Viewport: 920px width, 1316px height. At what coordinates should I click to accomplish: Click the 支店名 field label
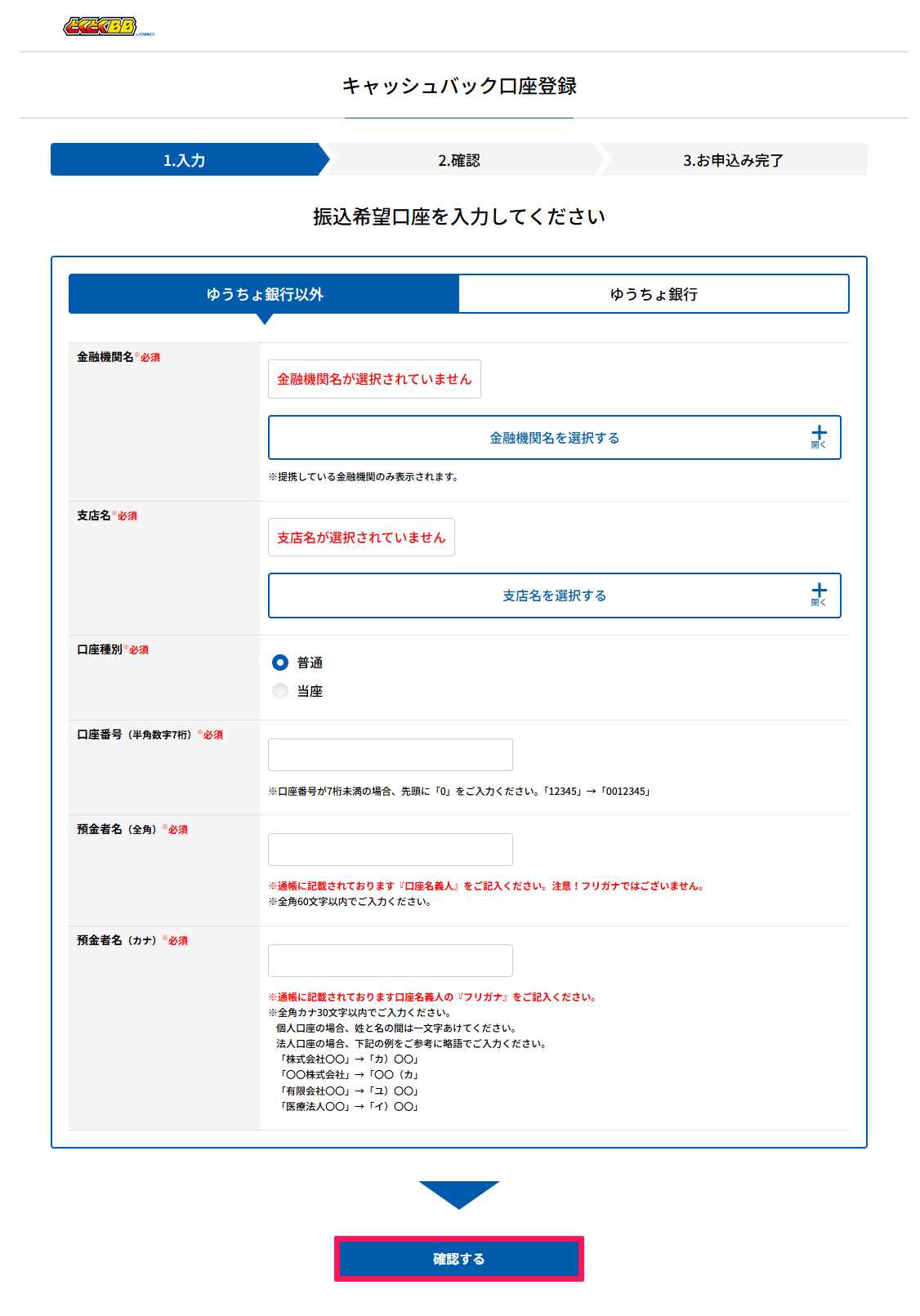tap(94, 515)
